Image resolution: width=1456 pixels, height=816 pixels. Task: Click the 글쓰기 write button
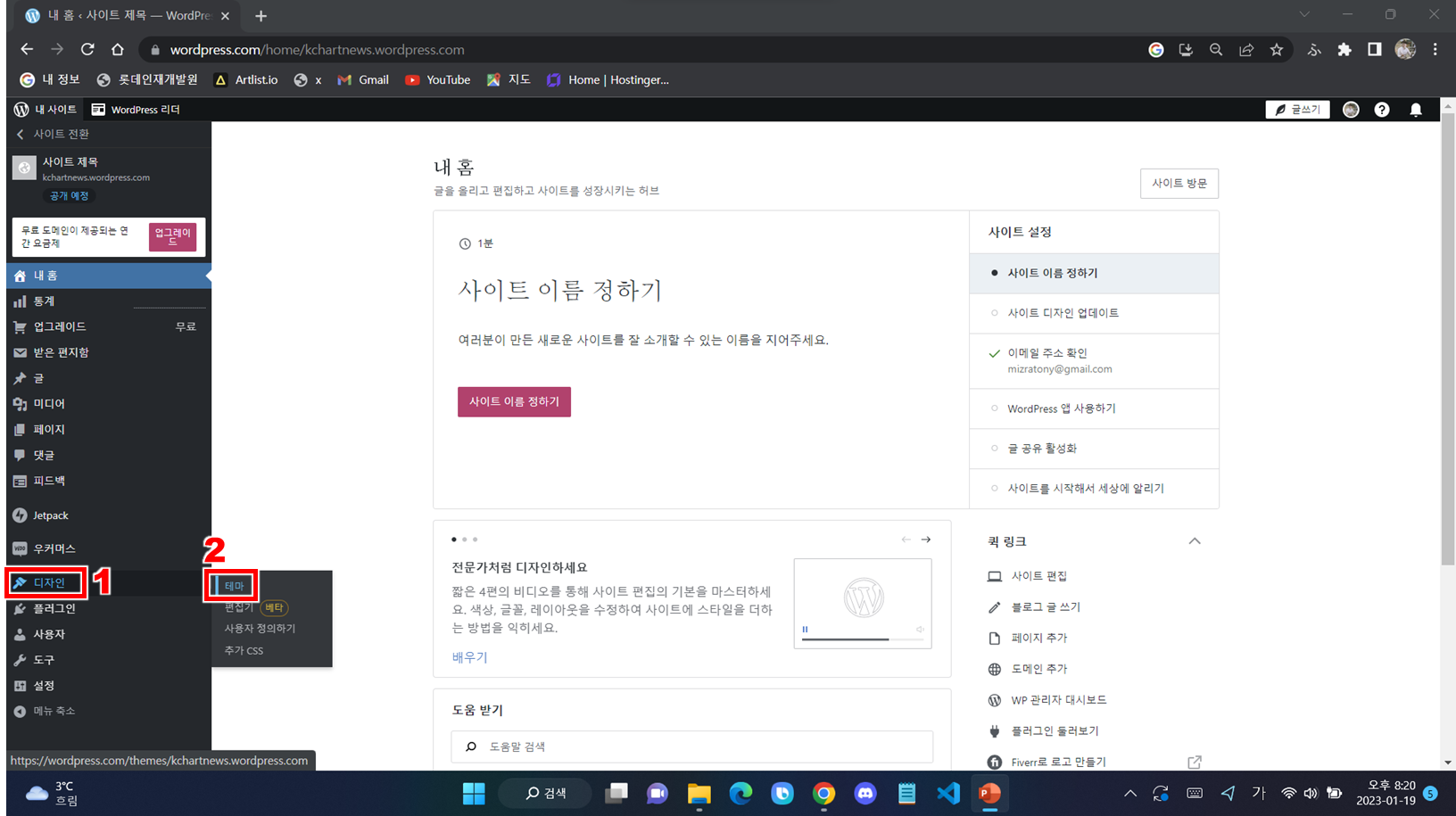click(x=1297, y=110)
